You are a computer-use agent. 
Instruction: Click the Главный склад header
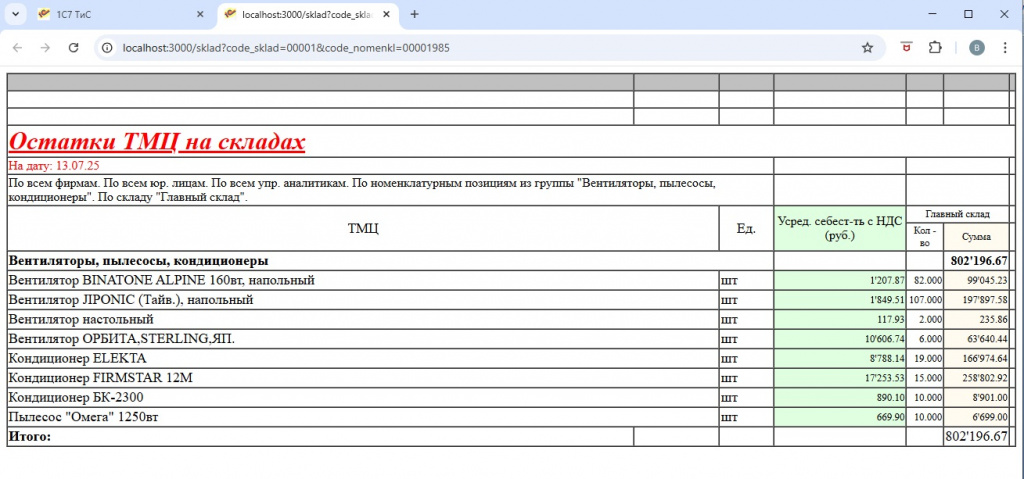point(957,214)
